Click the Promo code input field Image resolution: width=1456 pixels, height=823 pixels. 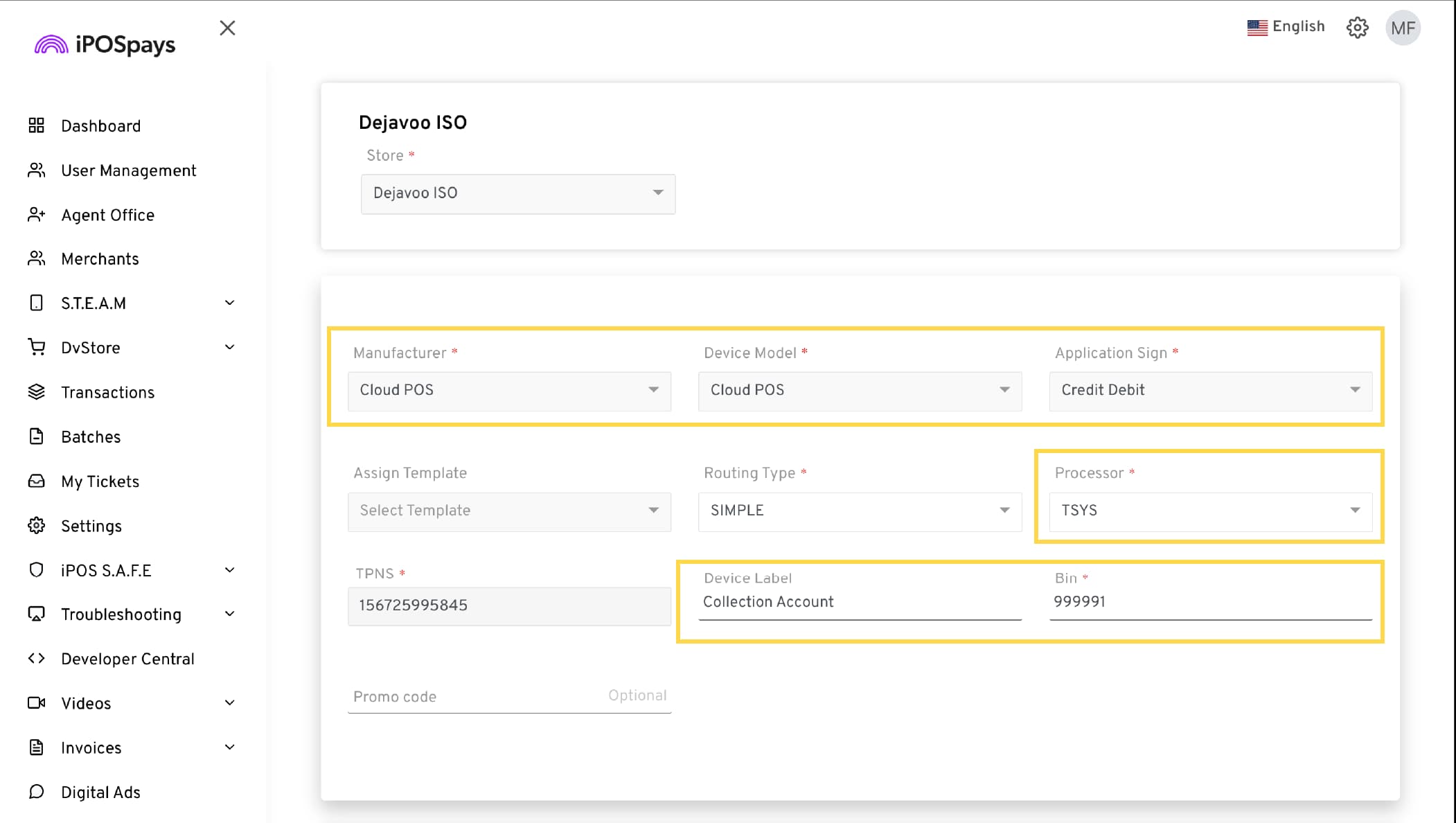point(478,697)
